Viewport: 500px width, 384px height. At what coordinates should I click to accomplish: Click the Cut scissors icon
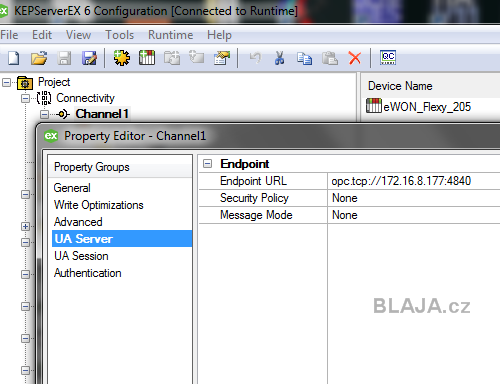click(x=279, y=58)
